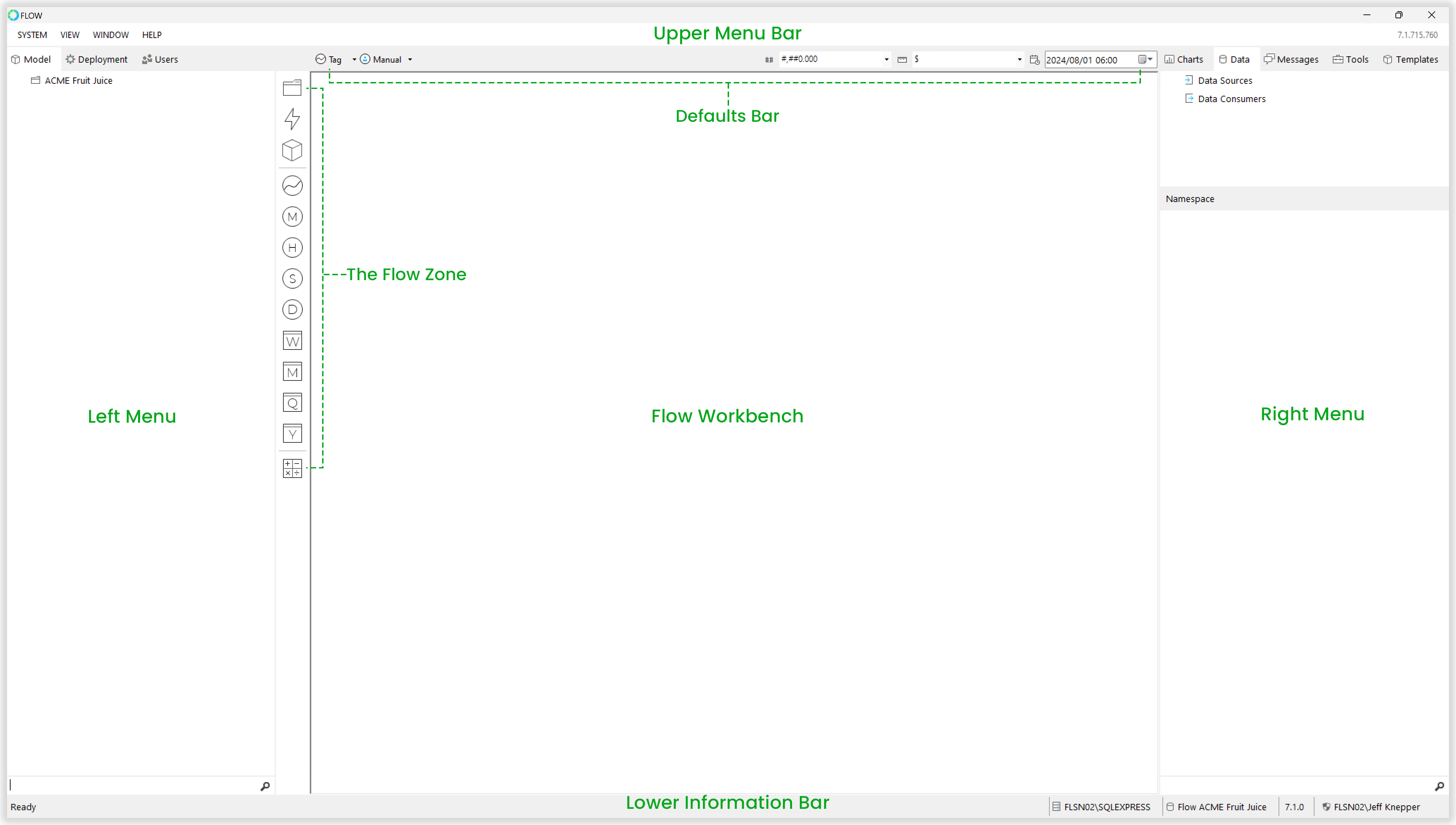
Task: Click the right menu search magnifier icon
Action: (1439, 787)
